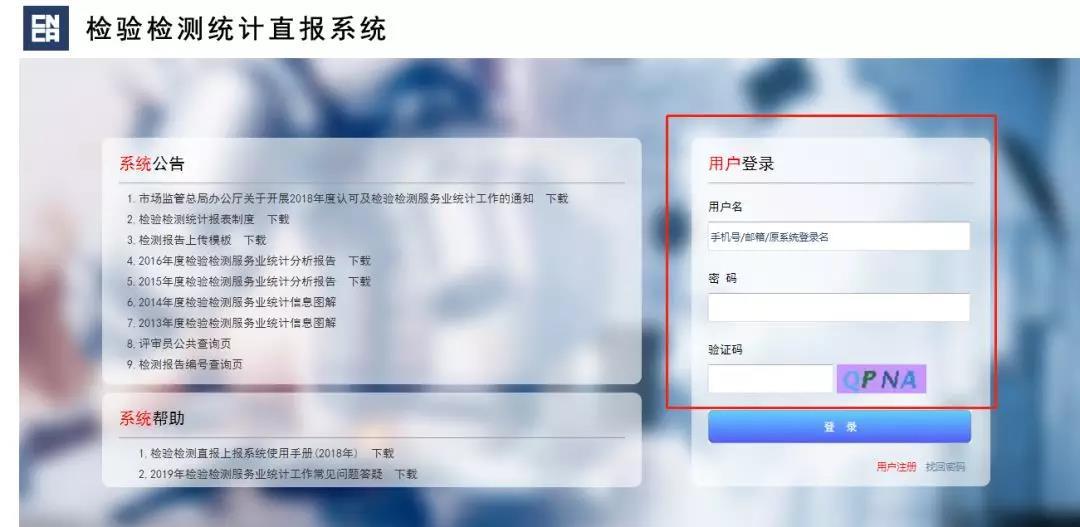The height and width of the screenshot is (527, 1080).
Task: Open 2014年度检验检测服务业统计信息图解
Action: (x=237, y=302)
